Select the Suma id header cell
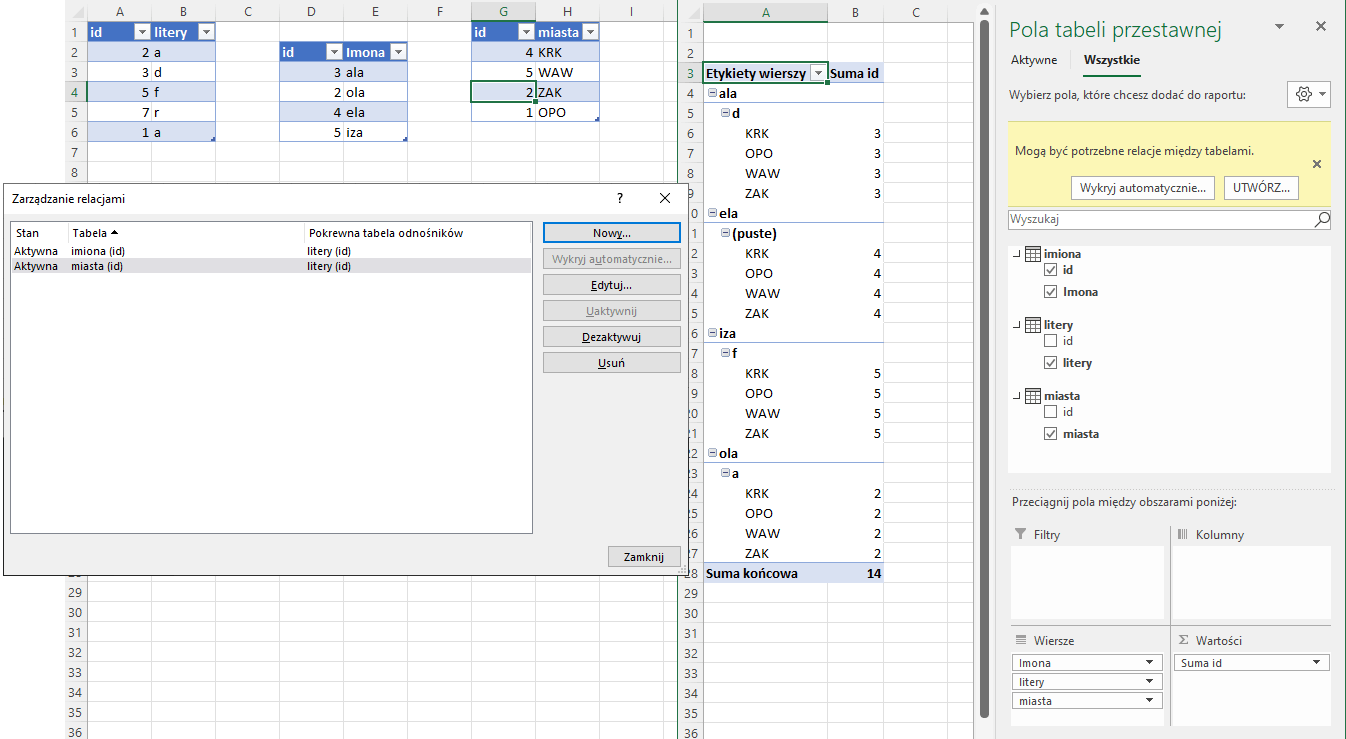This screenshot has width=1346, height=739. [855, 73]
